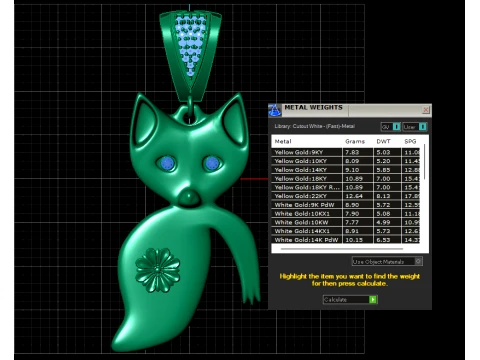Select the White Gold:10KX1 row
Image resolution: width=480 pixels, height=360 pixels.
coord(346,214)
